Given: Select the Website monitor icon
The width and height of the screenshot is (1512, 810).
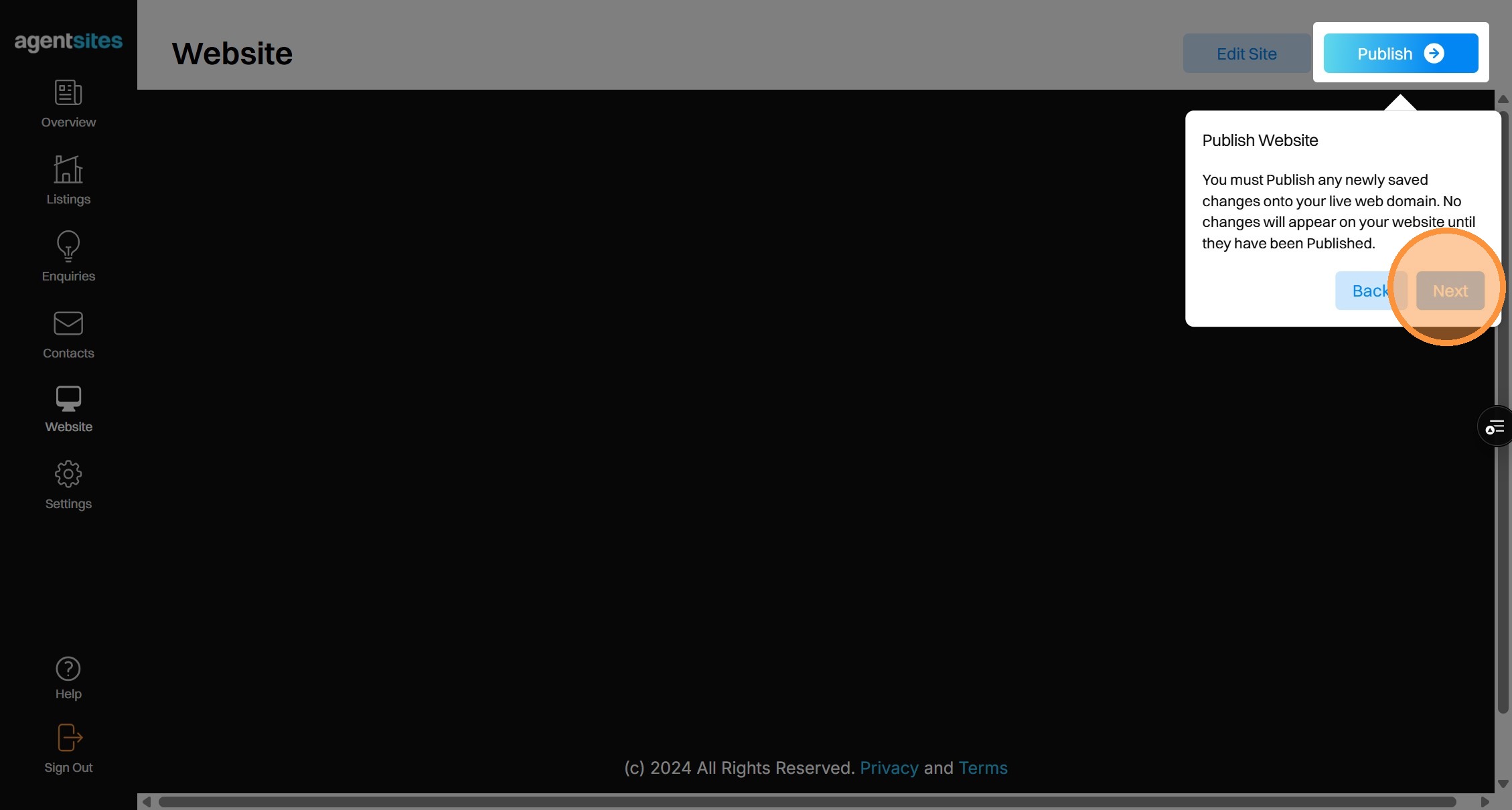Looking at the screenshot, I should (x=68, y=398).
